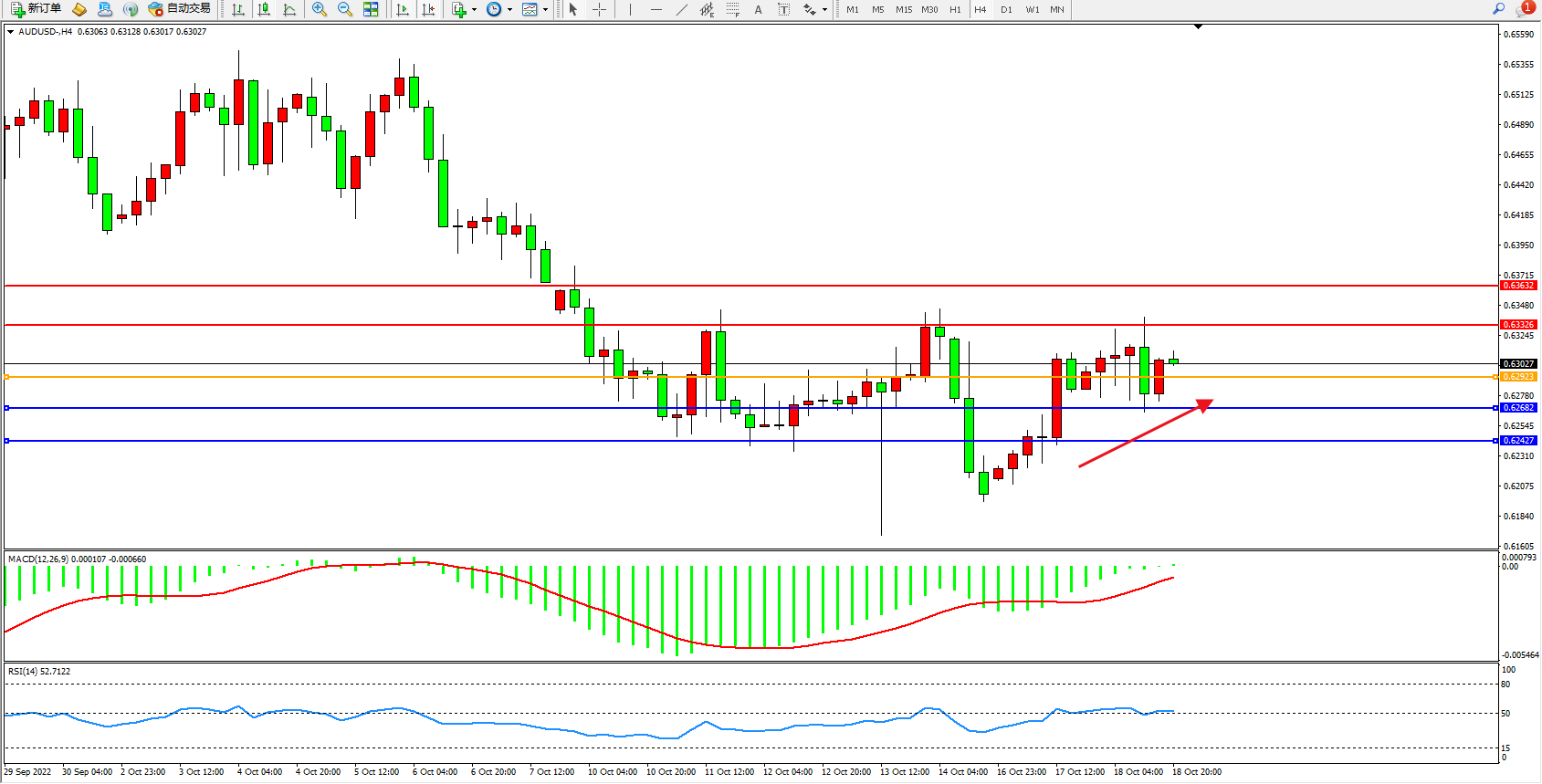Select the text label tool (A)
Viewport: 1542px width, 784px height.
pyautogui.click(x=758, y=9)
